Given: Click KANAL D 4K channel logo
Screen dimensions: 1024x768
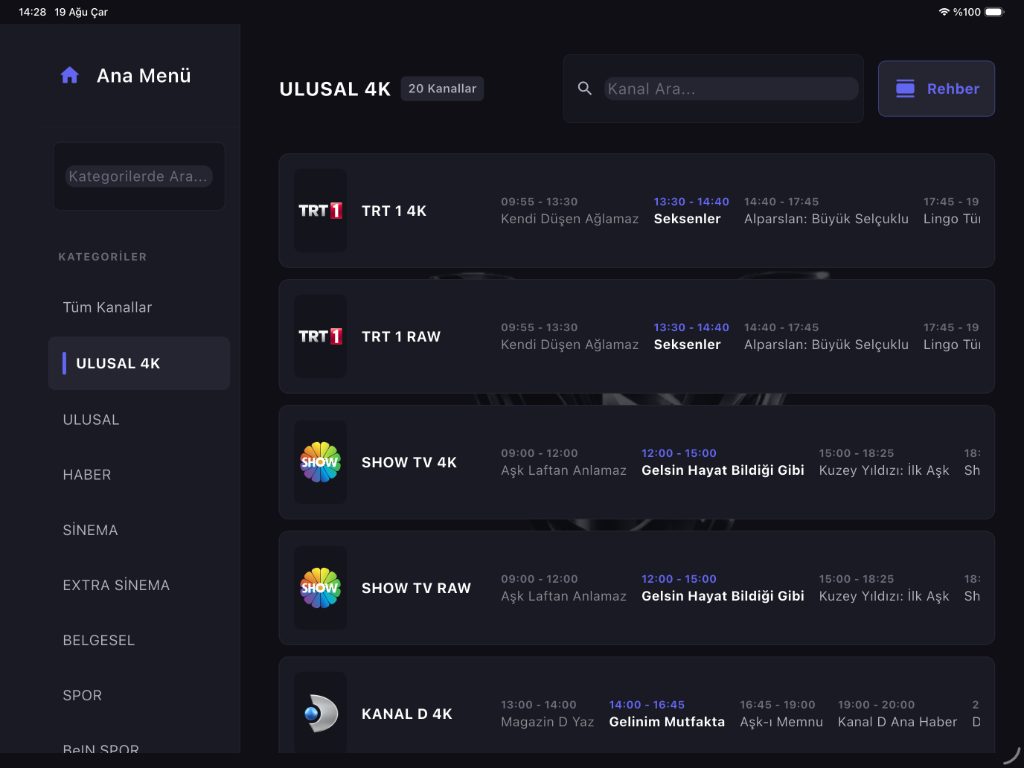Looking at the screenshot, I should [x=320, y=713].
